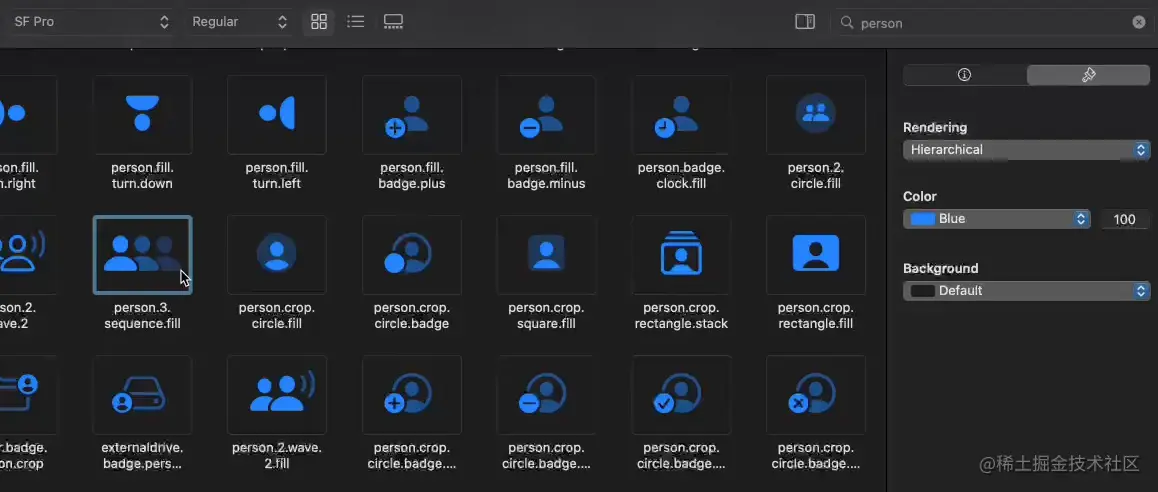Open the SF Pro font dropdown
The height and width of the screenshot is (492, 1158).
[x=92, y=22]
